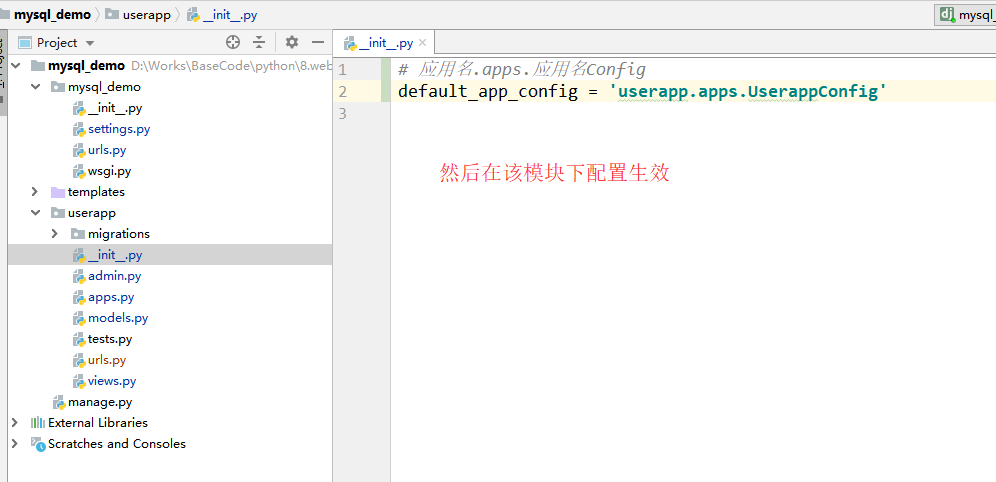
Task: Click the locate/scroll-from-source target icon
Action: [x=233, y=43]
